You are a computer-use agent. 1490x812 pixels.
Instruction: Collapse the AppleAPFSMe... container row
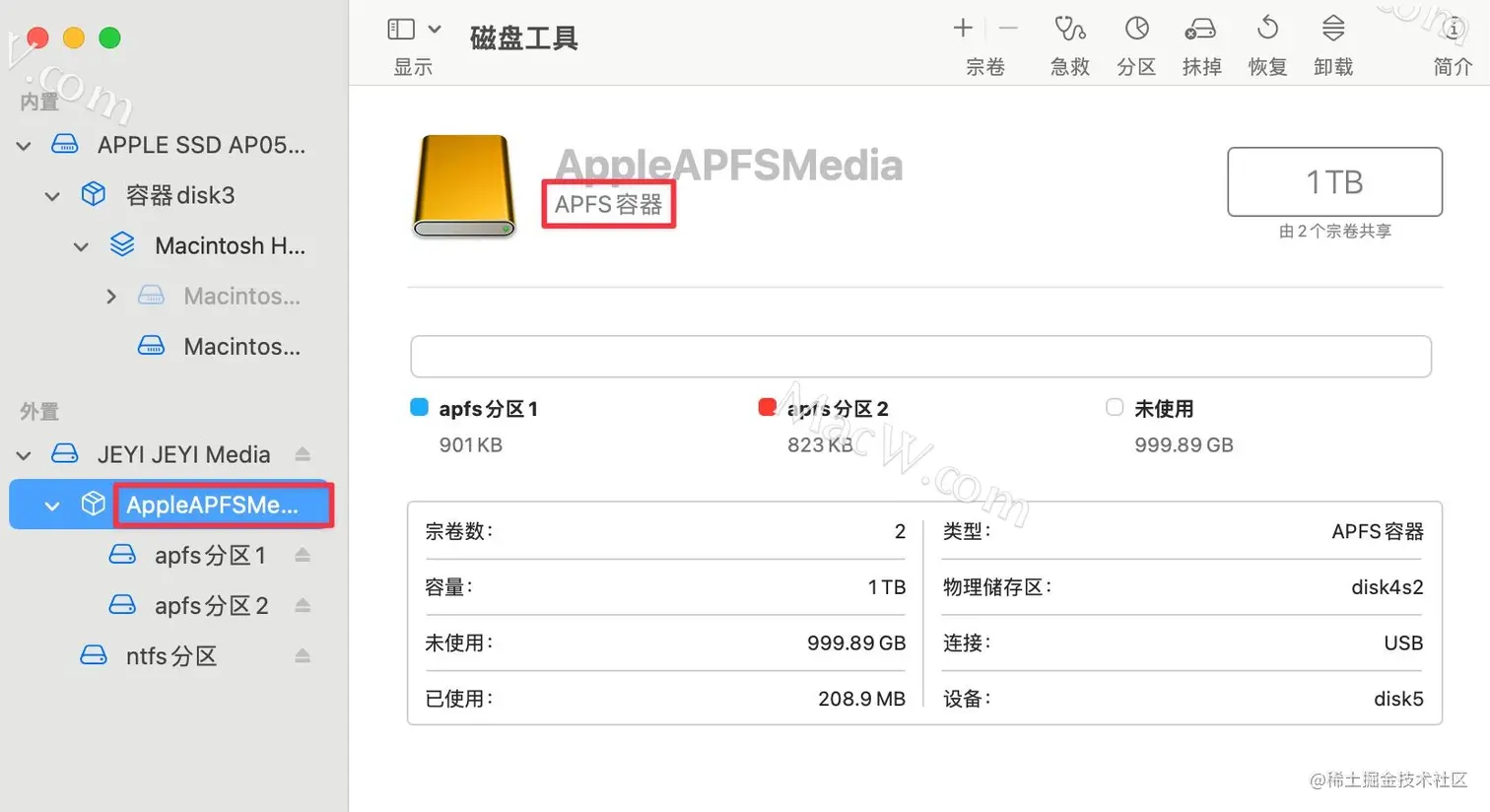[x=52, y=506]
